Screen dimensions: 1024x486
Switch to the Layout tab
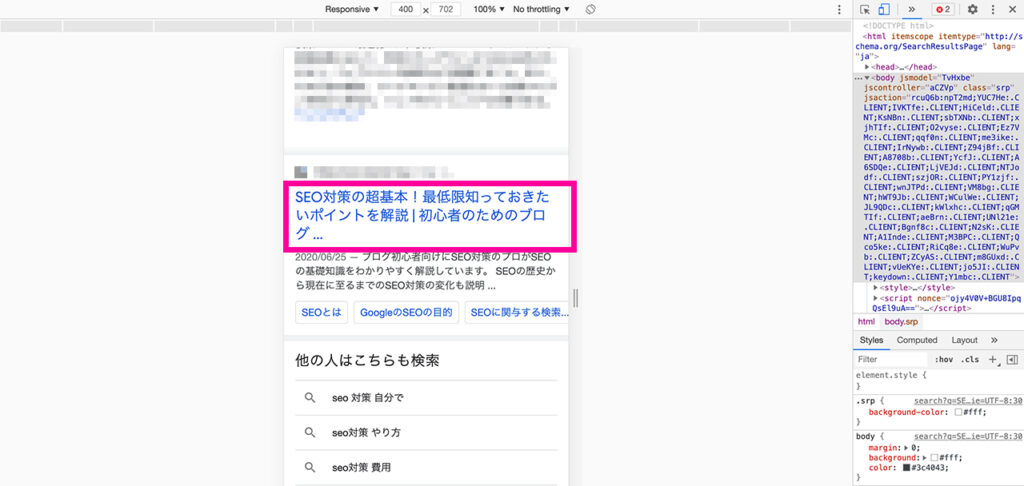point(964,340)
